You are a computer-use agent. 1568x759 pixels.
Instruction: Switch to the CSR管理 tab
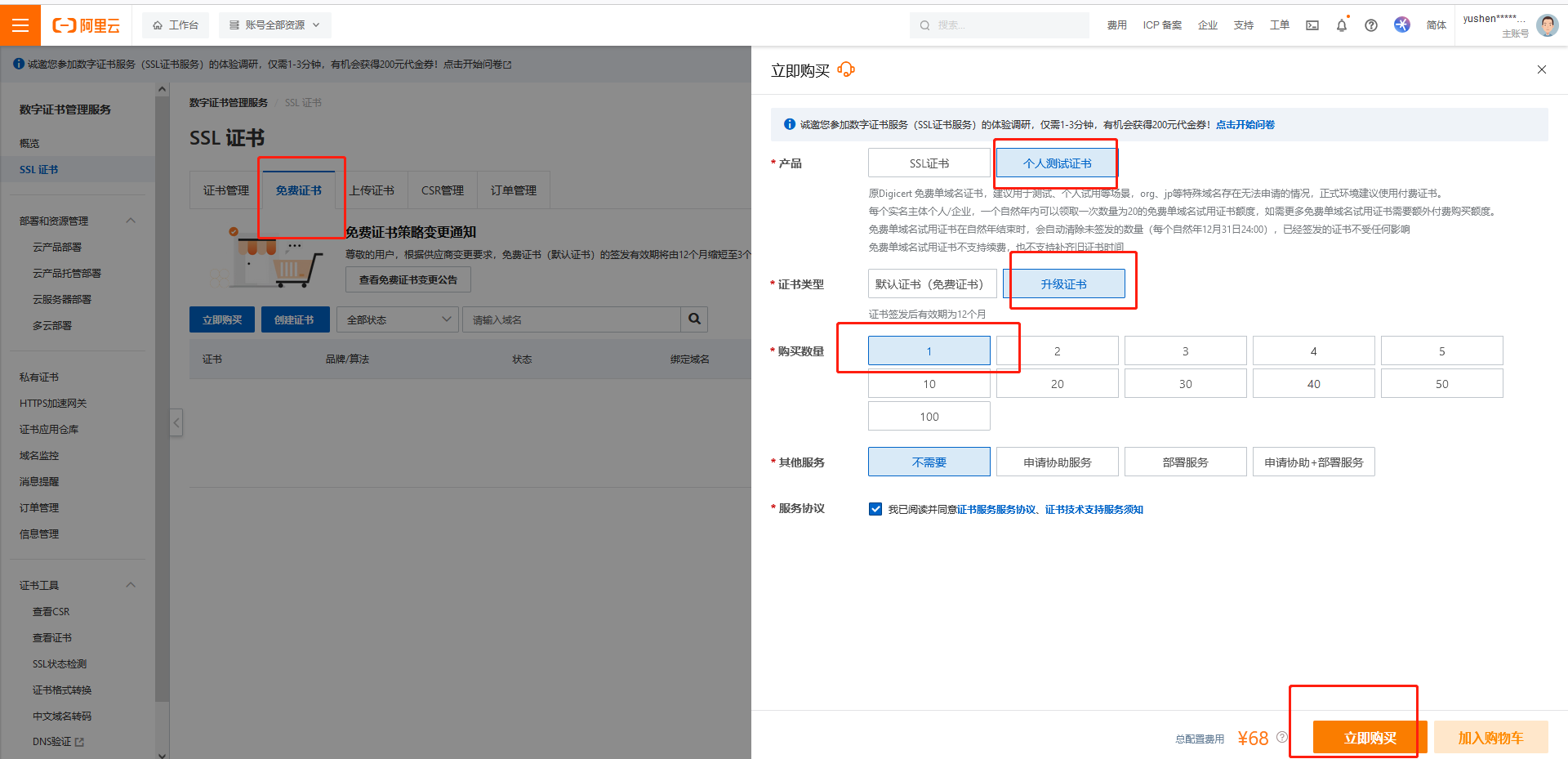(442, 190)
